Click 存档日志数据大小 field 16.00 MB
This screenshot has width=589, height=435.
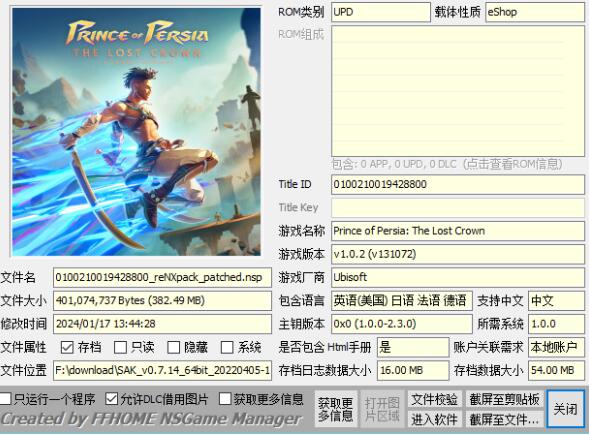[x=413, y=371]
